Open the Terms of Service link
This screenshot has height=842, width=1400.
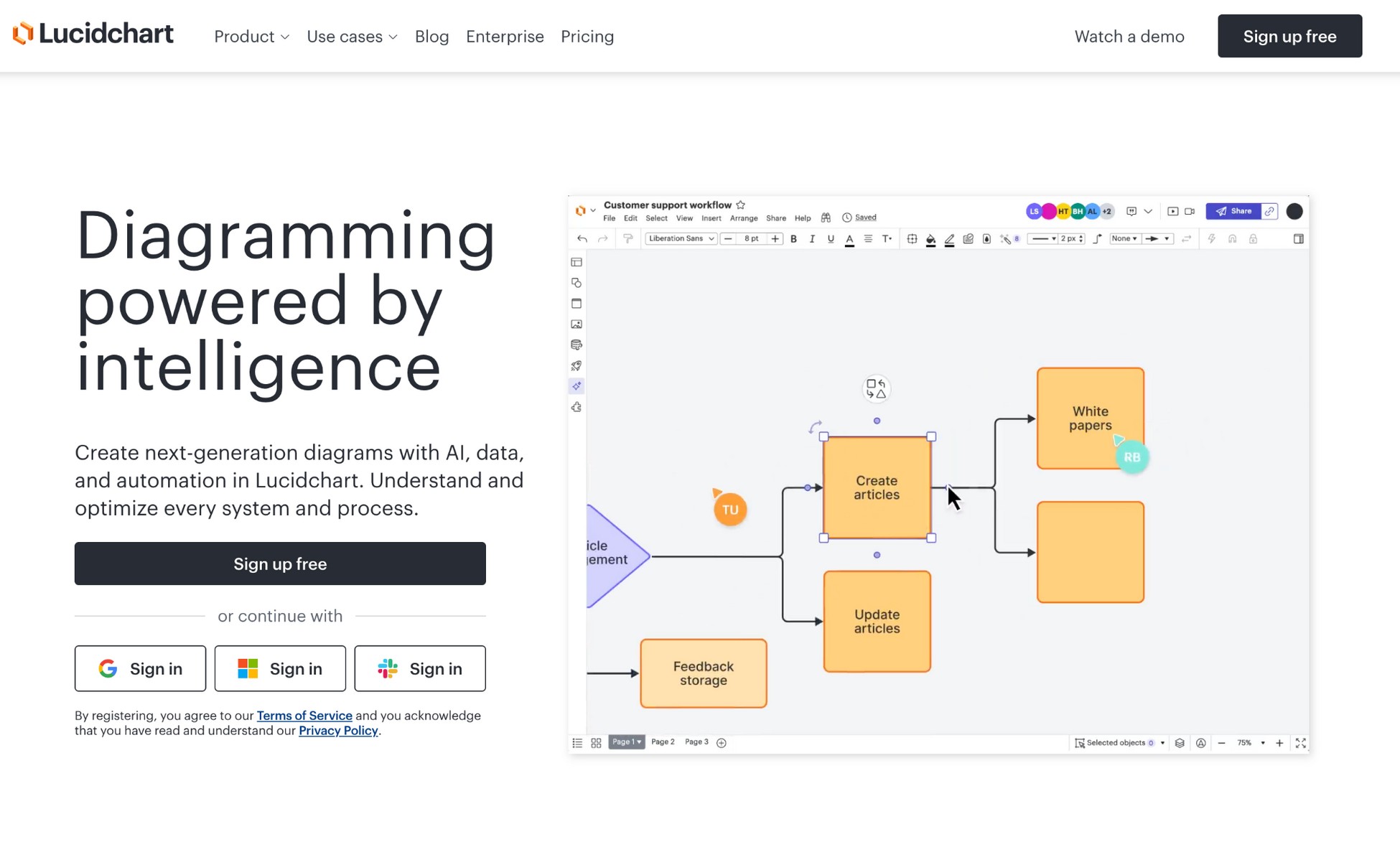tap(304, 716)
